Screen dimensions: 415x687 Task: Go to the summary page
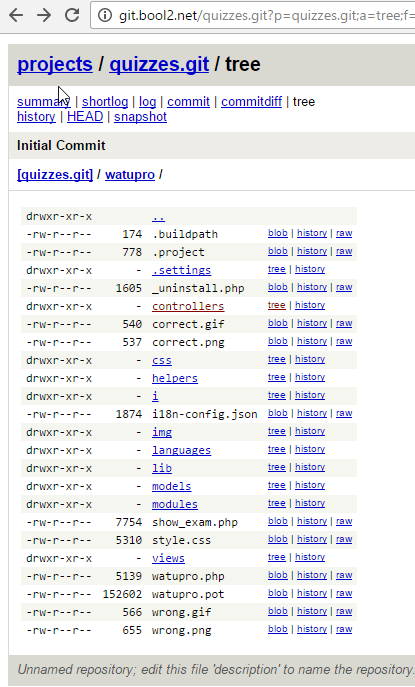click(x=43, y=102)
